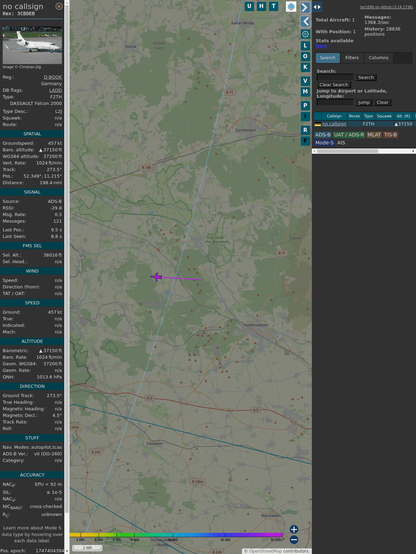416x554 pixels.
Task: Click the R button on map
Action: pos(305,130)
